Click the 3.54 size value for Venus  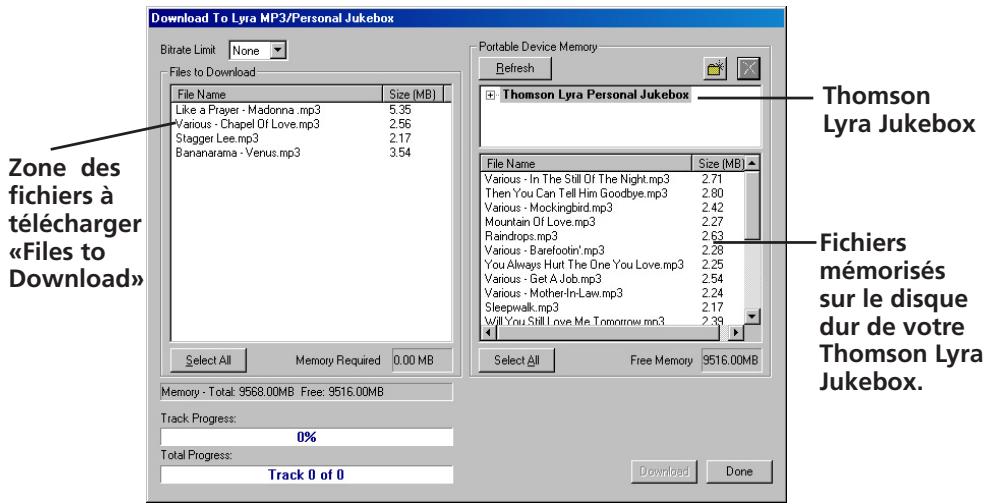400,153
